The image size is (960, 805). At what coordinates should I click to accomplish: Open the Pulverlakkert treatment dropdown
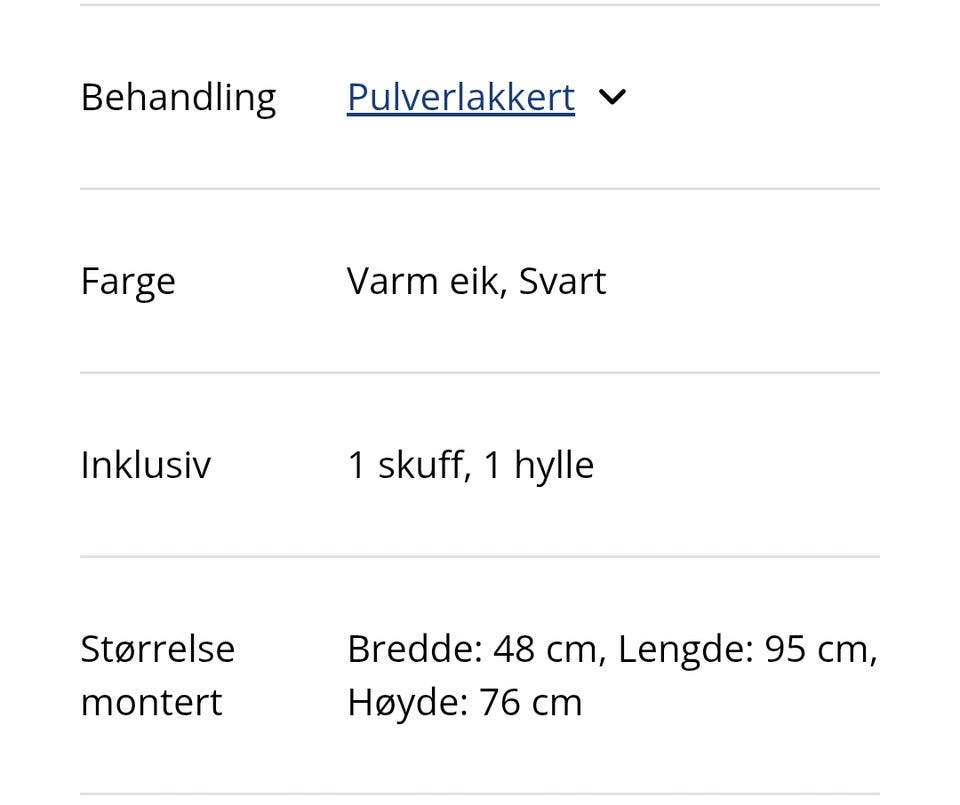point(460,97)
